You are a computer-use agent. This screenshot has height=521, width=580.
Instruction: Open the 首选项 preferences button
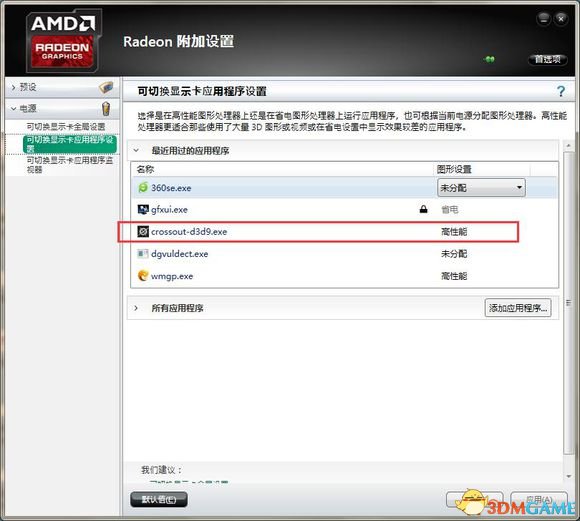[x=547, y=59]
